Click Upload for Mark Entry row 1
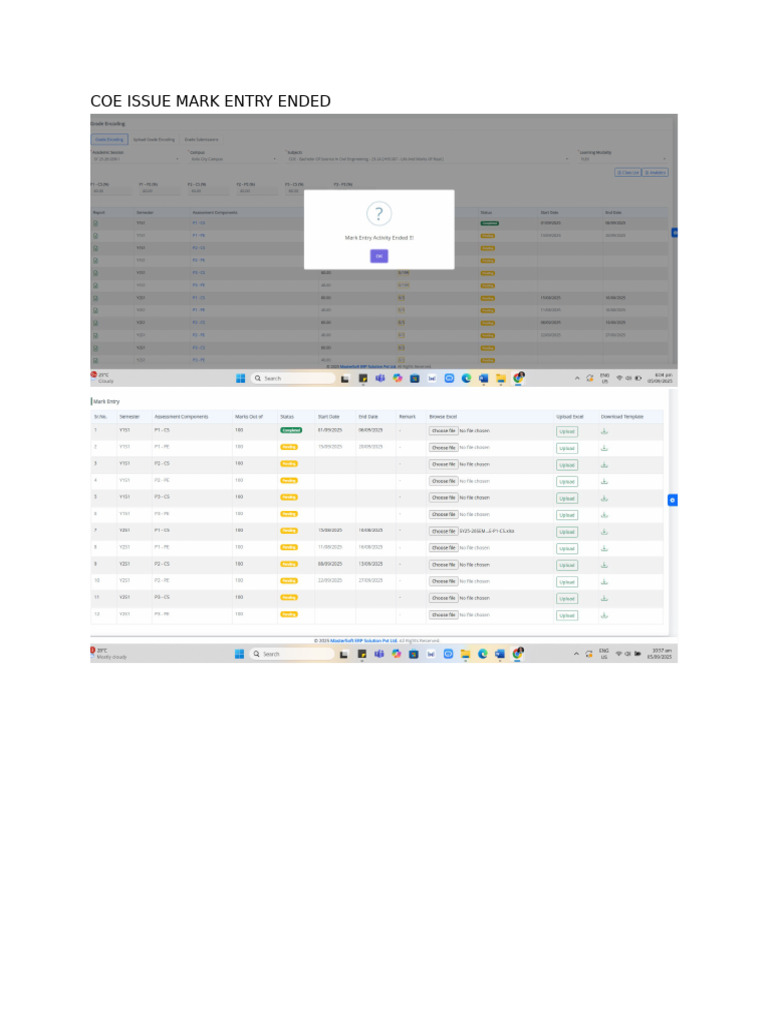Image resolution: width=768 pixels, height=1024 pixels. (567, 432)
